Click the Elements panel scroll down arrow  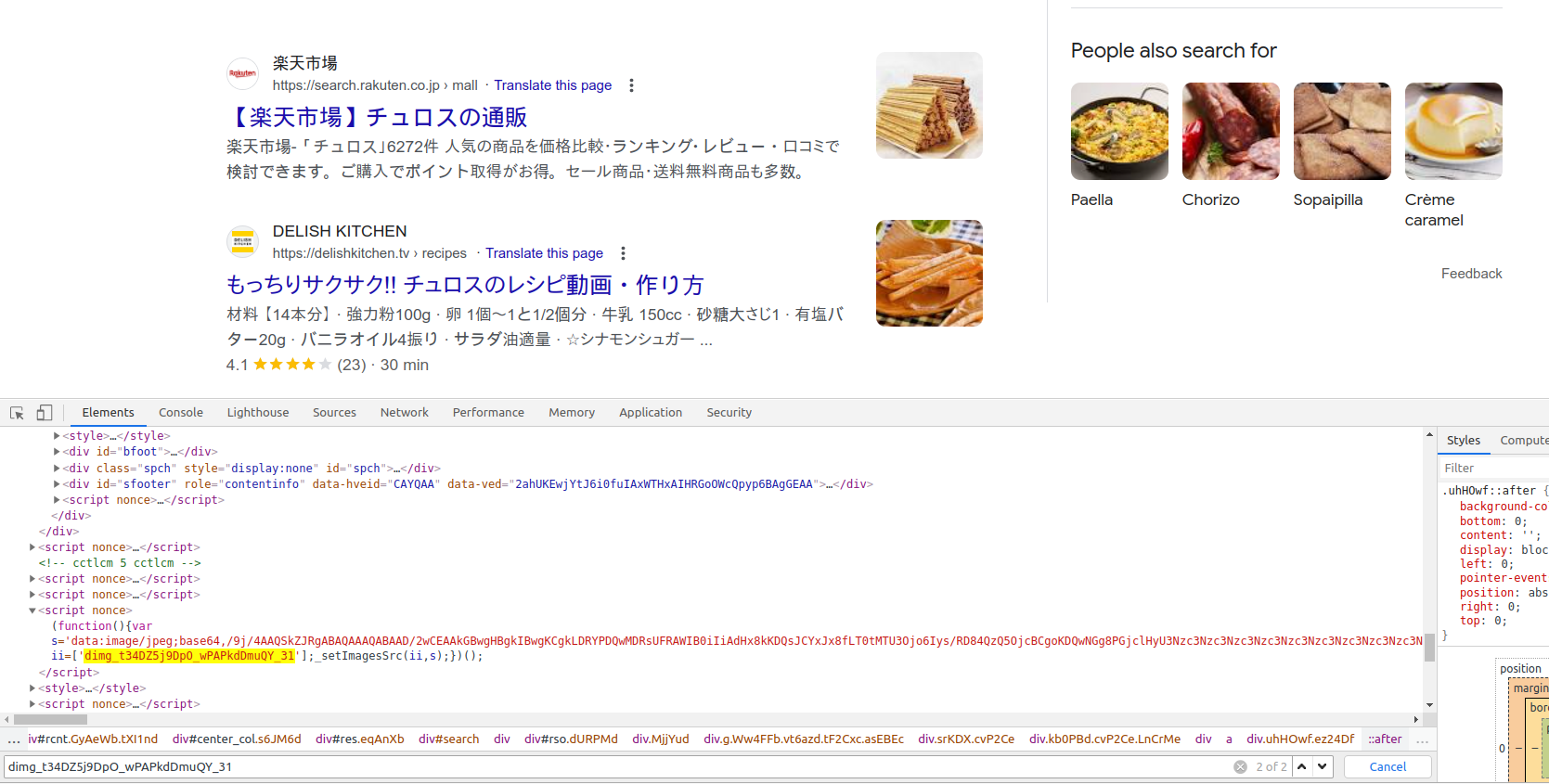[1429, 705]
